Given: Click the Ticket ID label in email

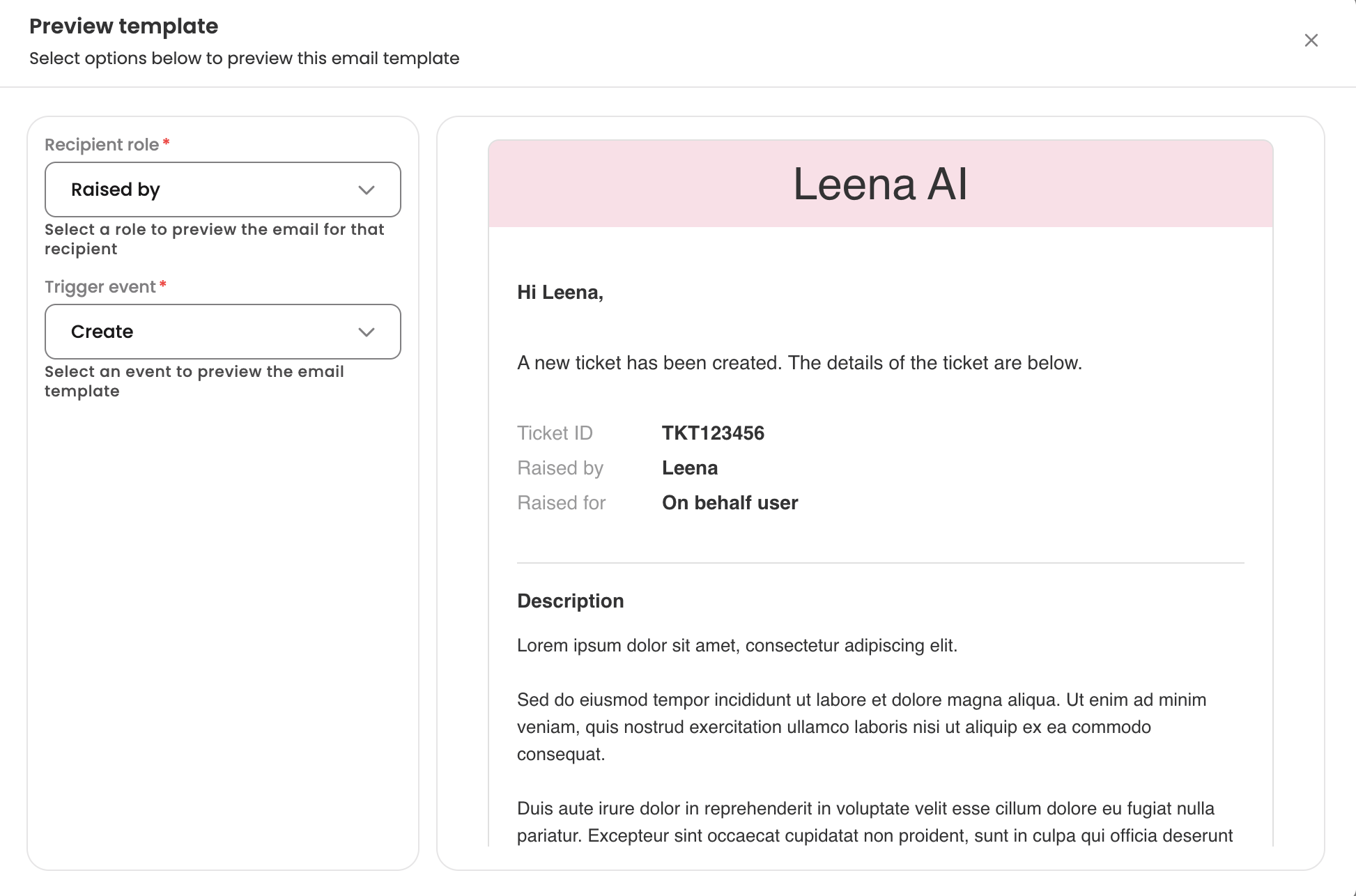Looking at the screenshot, I should pos(555,433).
